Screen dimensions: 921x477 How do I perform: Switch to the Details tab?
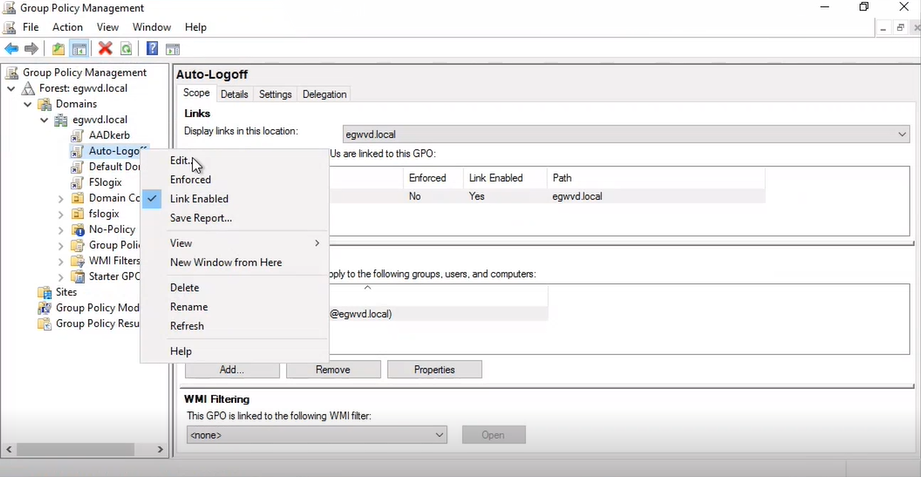pyautogui.click(x=234, y=94)
